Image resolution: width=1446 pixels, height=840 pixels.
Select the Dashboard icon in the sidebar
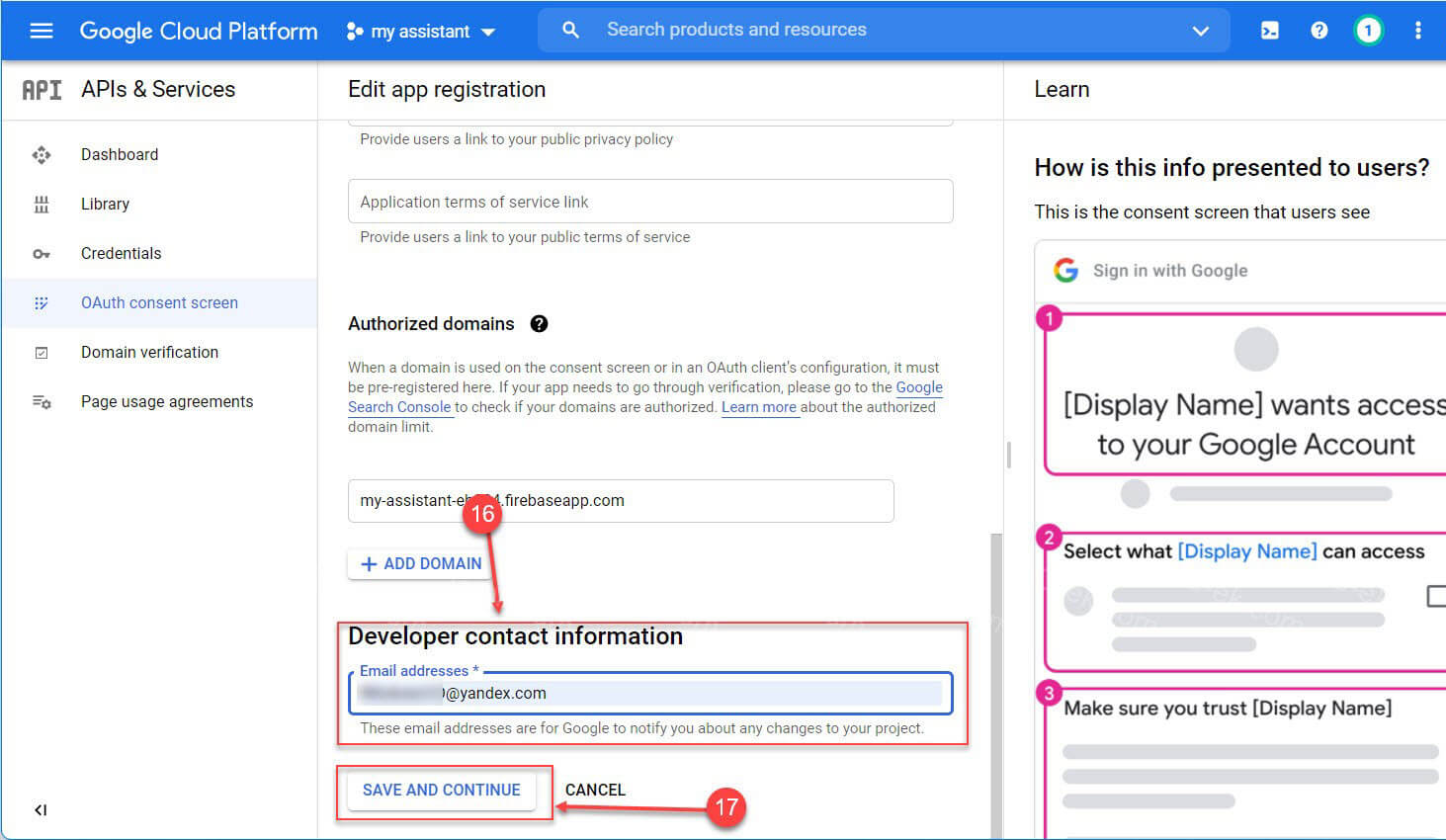point(42,154)
